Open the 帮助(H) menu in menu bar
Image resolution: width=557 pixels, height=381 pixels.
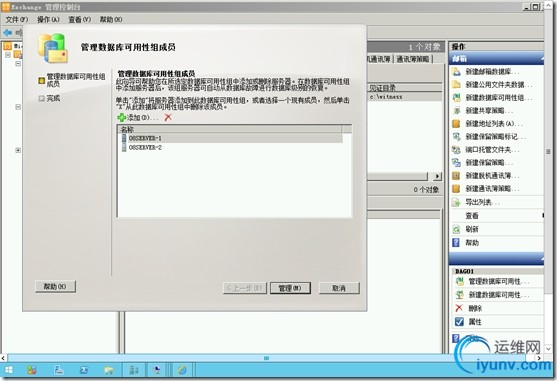[x=111, y=20]
